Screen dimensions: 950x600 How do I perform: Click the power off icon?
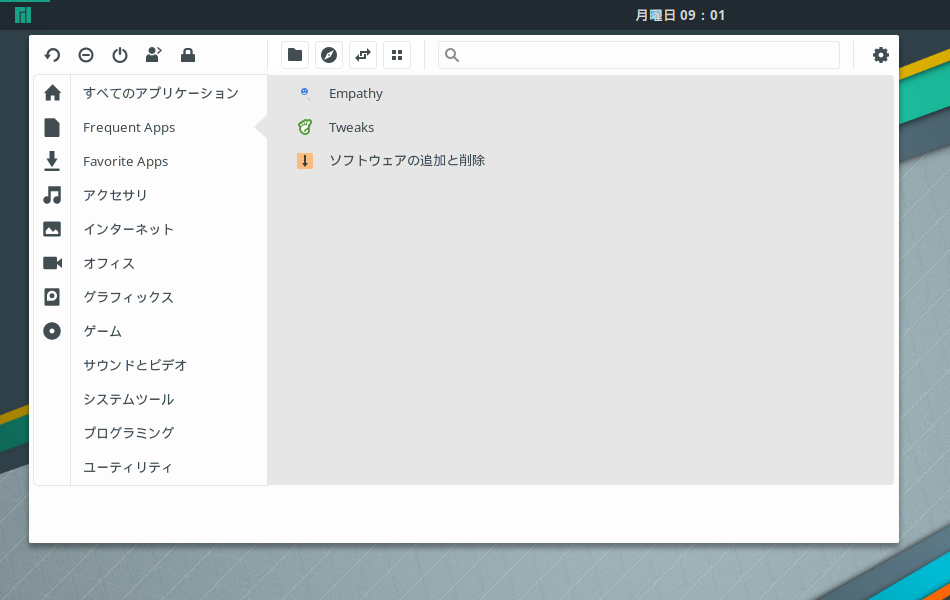click(120, 55)
